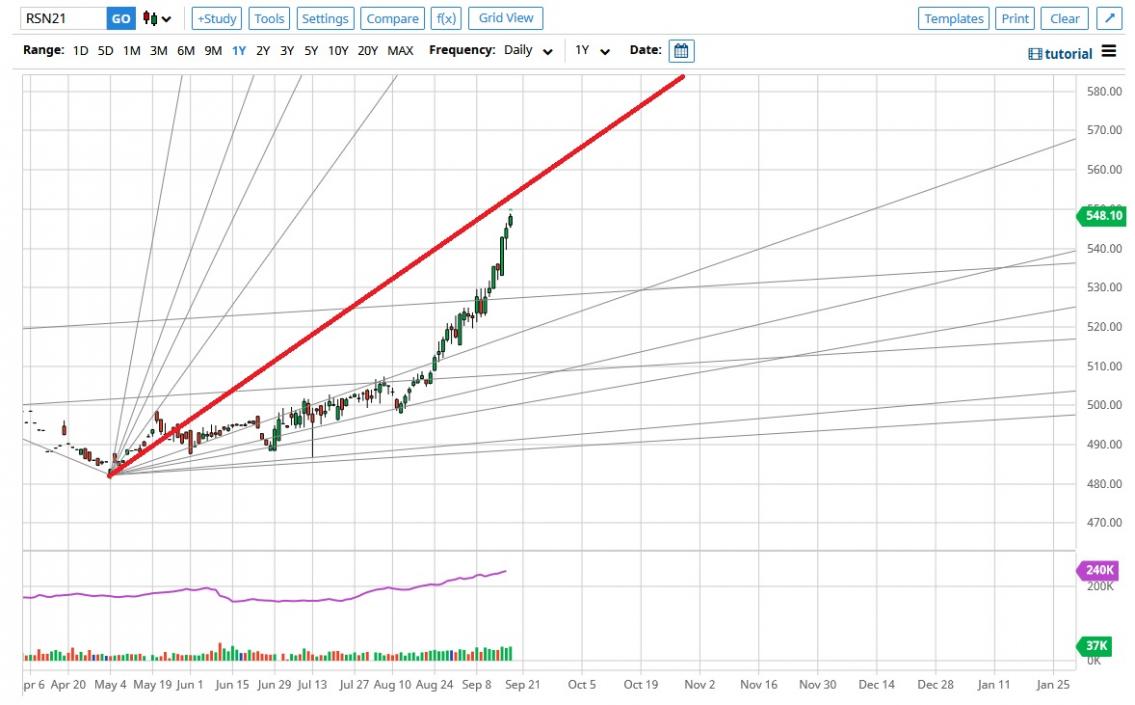Open the f(x) expressions tool
The width and height of the screenshot is (1135, 705).
[445, 18]
